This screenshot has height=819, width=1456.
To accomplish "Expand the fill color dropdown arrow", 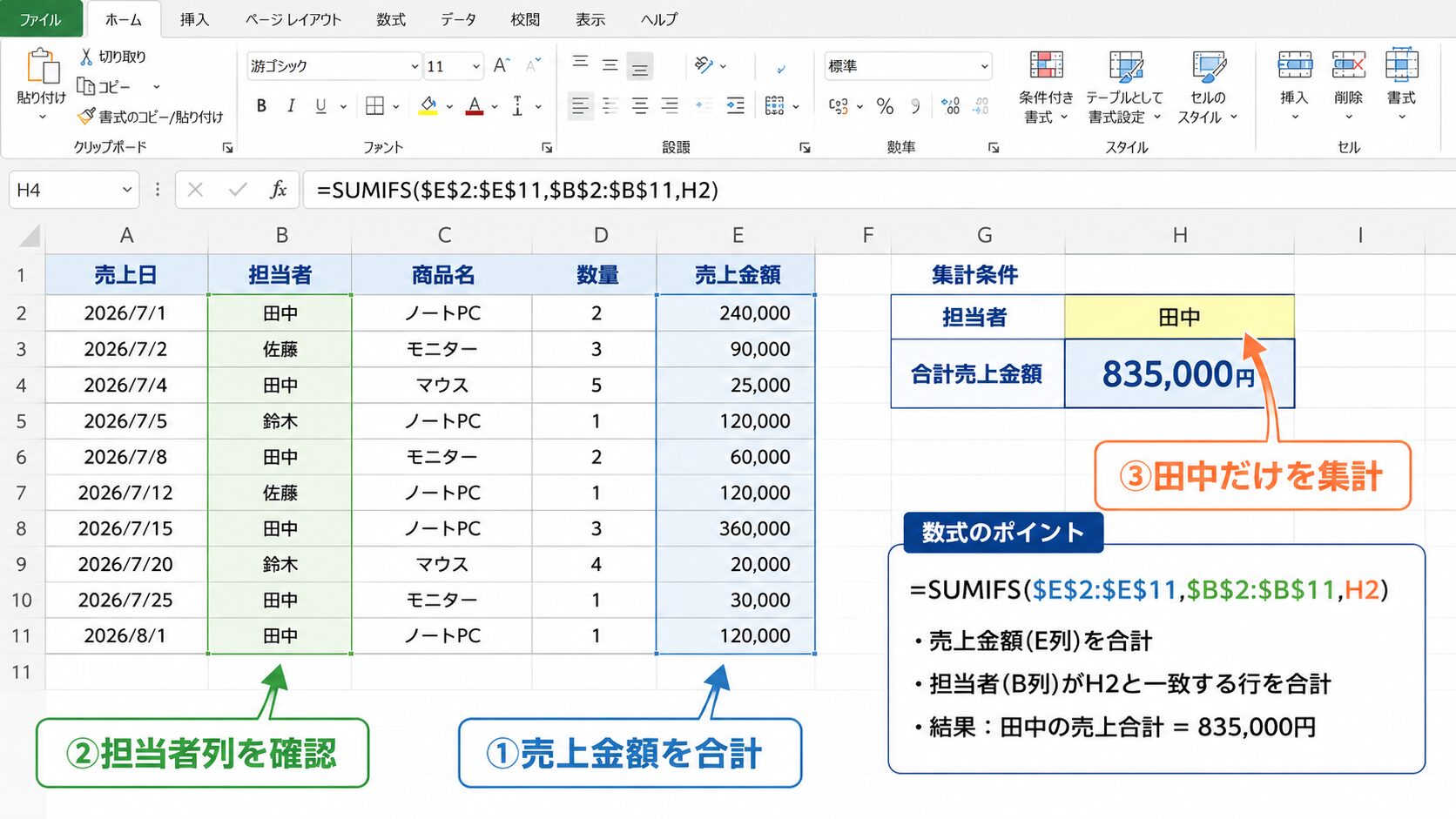I will point(449,106).
